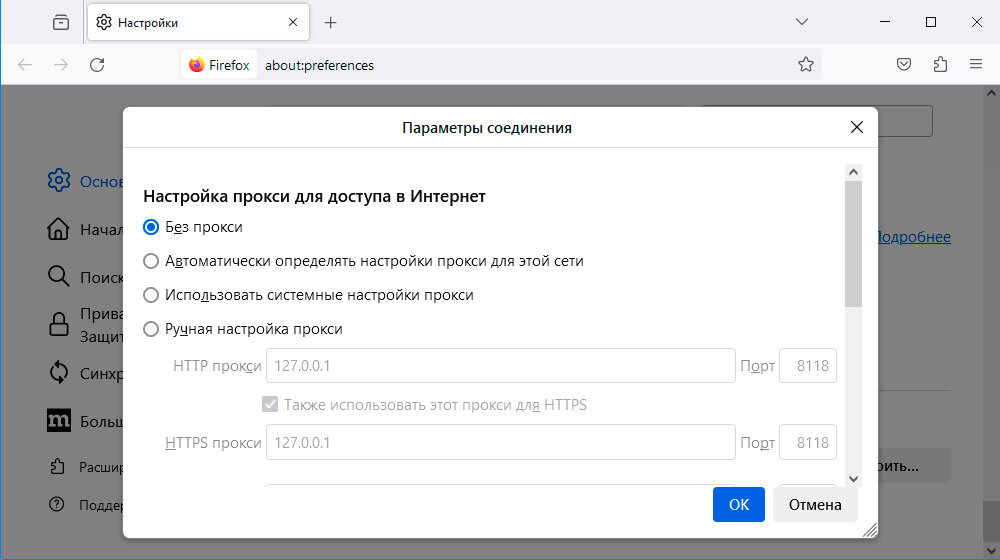Select Ручная настройка прокси
The image size is (1000, 560).
151,328
